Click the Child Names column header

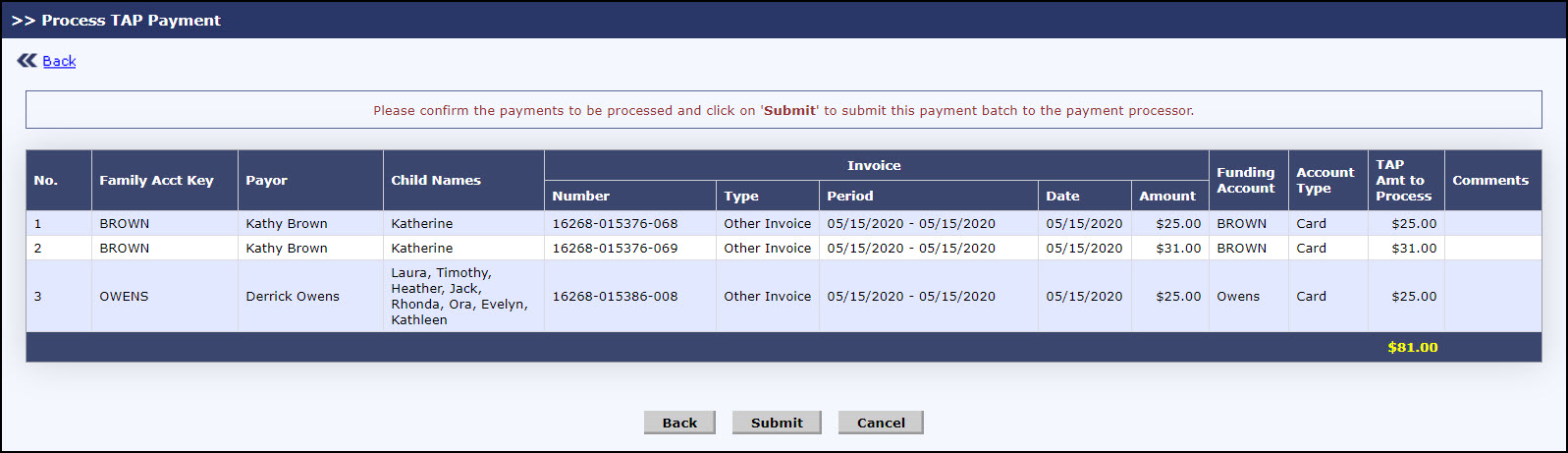(x=436, y=181)
